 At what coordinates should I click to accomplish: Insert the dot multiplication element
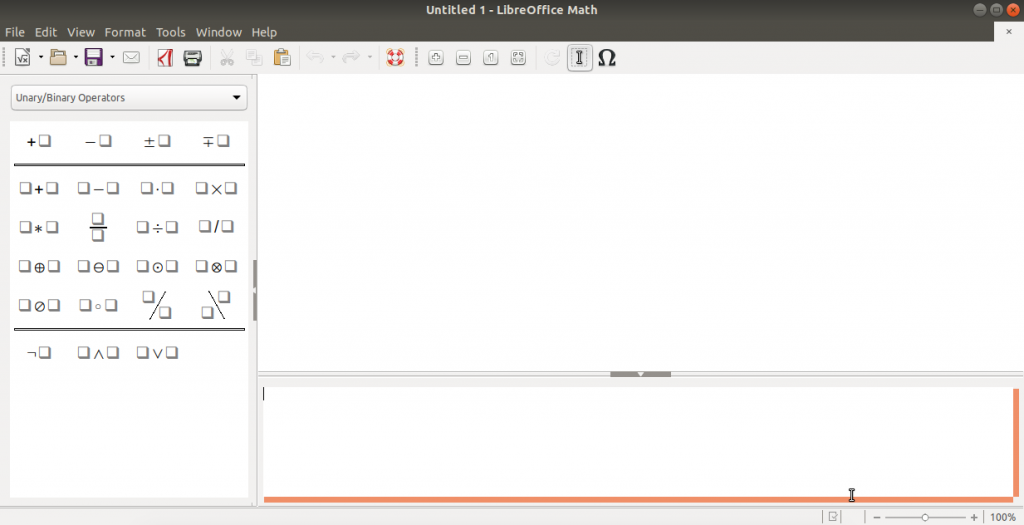[157, 189]
